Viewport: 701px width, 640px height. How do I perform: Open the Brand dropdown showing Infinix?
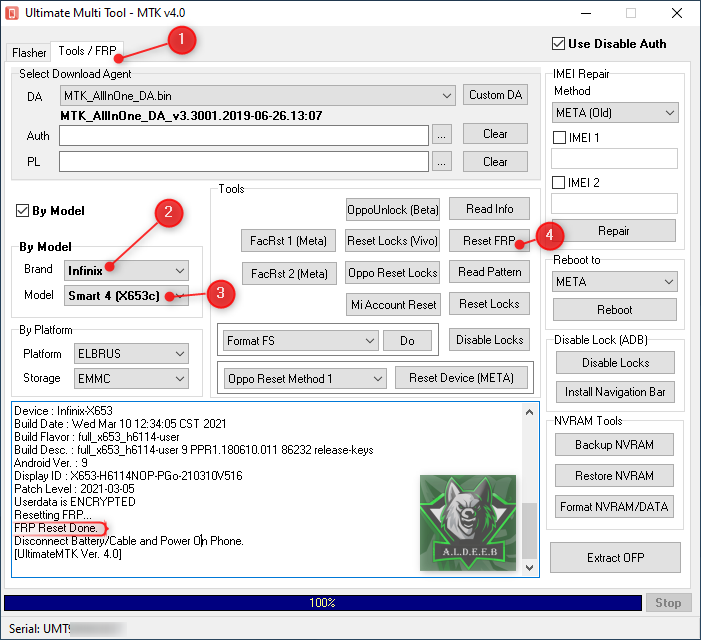127,270
